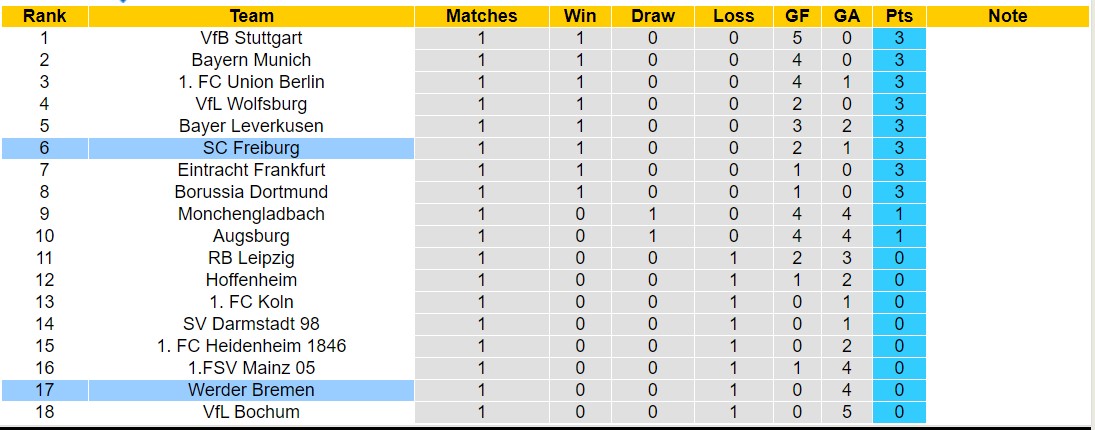Click the Matches column header

pos(481,16)
